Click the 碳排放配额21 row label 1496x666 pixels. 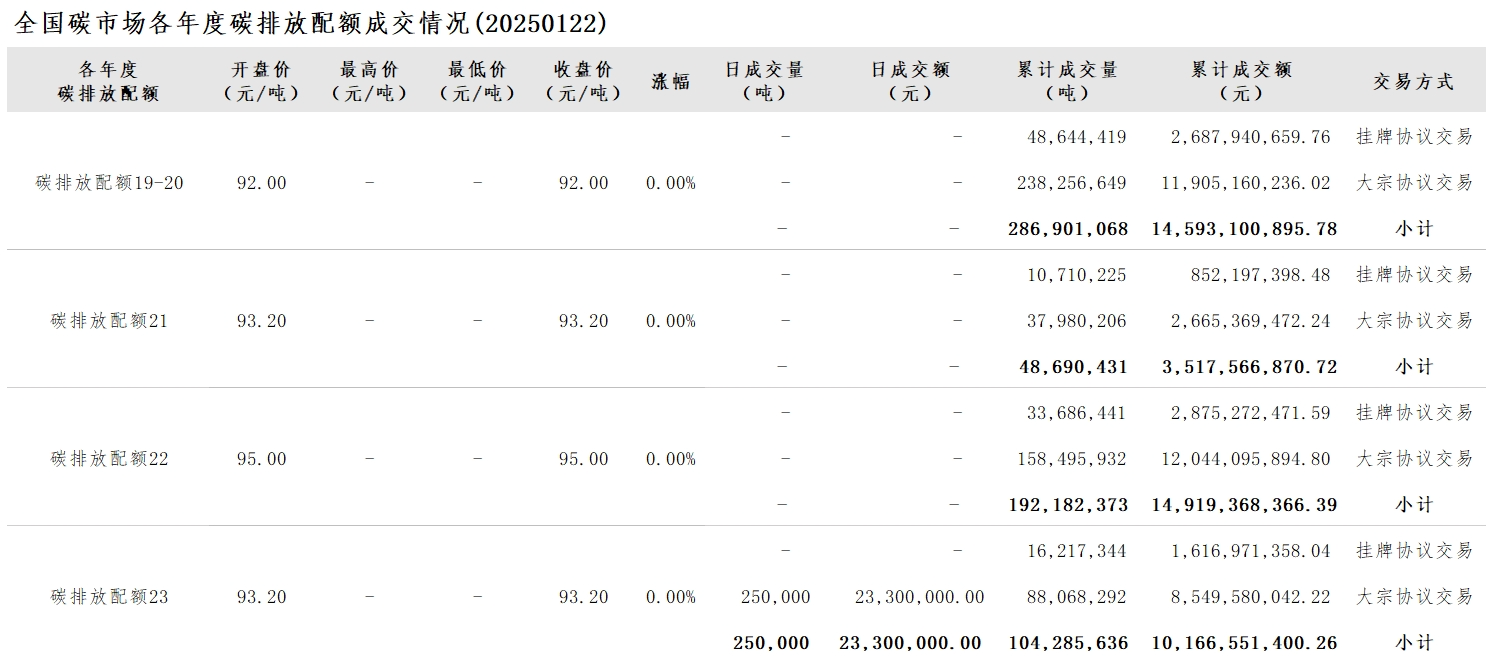[109, 321]
